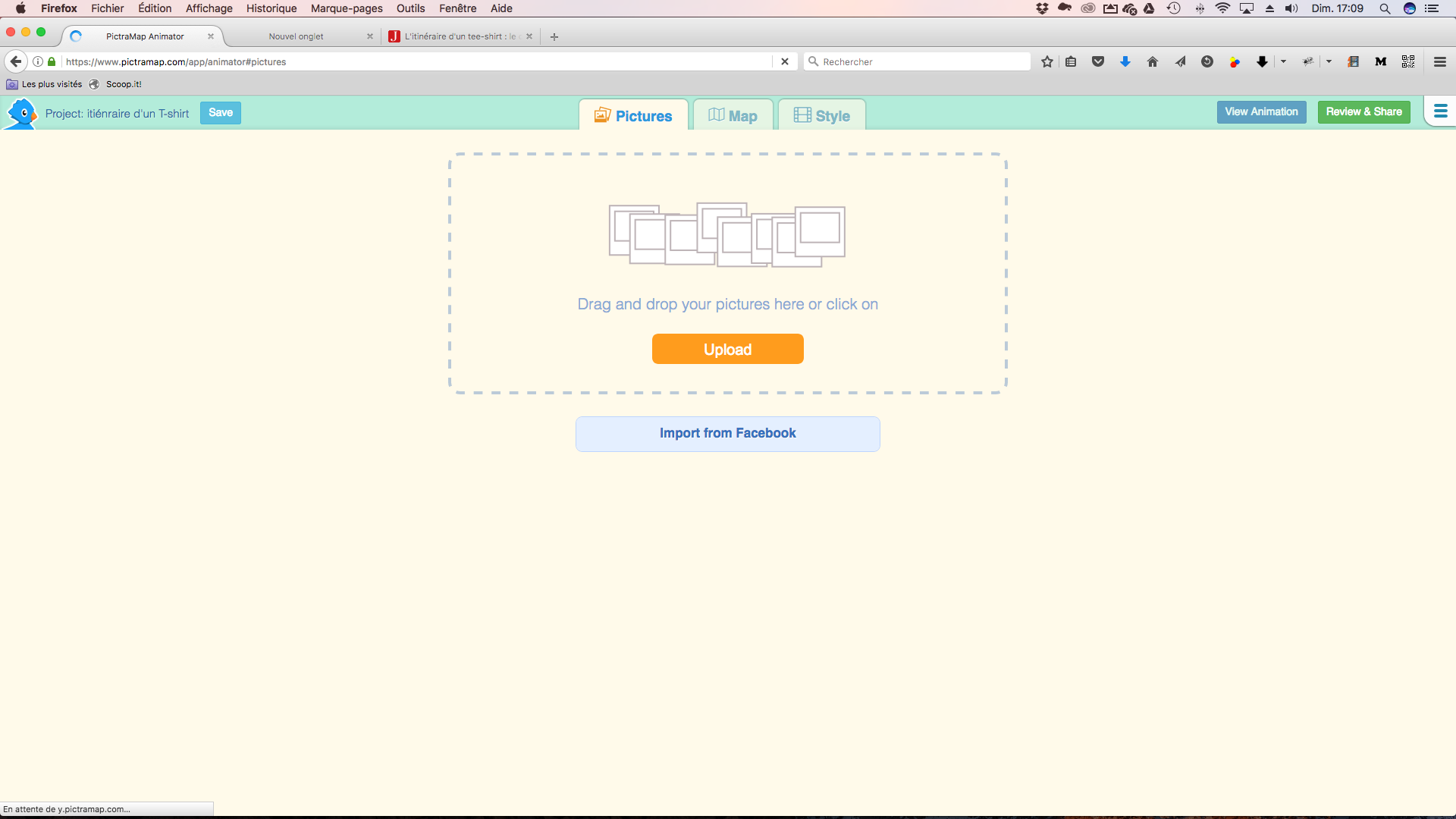Screen dimensions: 1456x819
Task: Click the View Animation button icon
Action: click(x=1261, y=111)
